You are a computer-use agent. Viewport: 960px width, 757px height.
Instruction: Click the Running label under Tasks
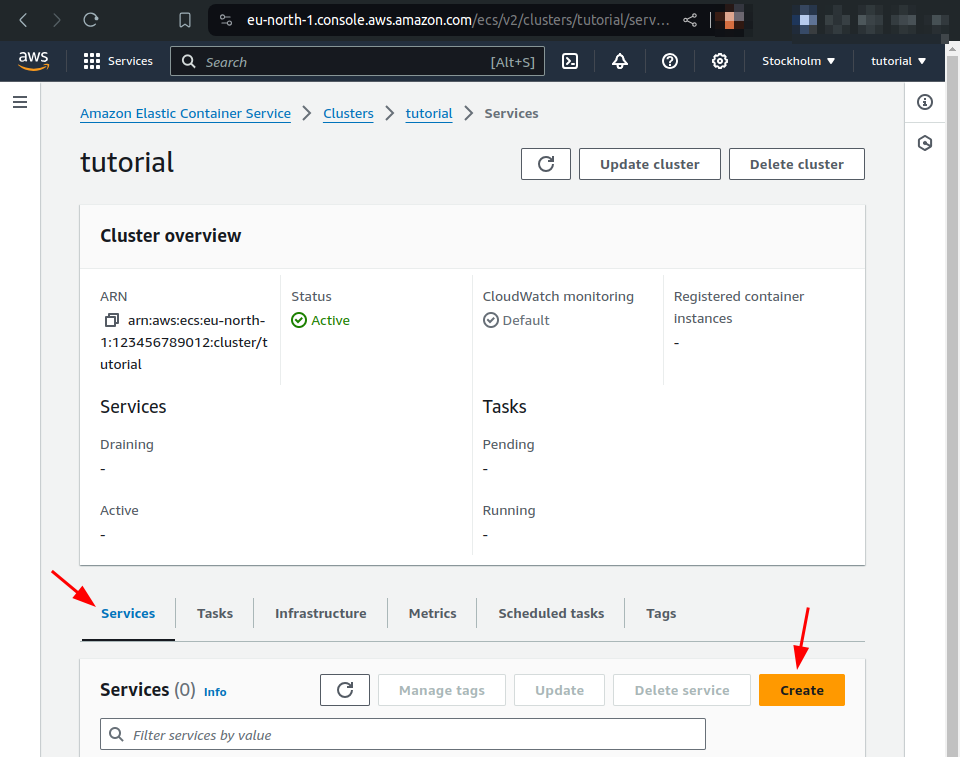[x=509, y=510]
